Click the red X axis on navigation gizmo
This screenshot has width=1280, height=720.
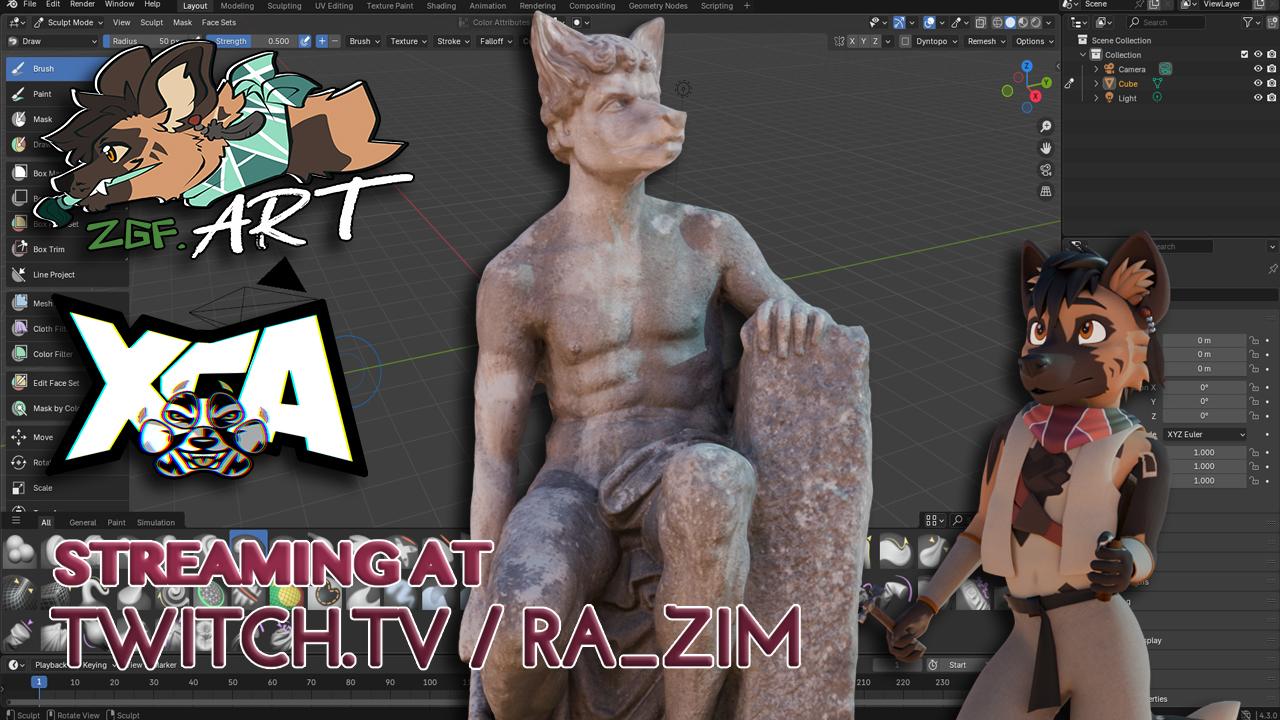tap(1036, 96)
